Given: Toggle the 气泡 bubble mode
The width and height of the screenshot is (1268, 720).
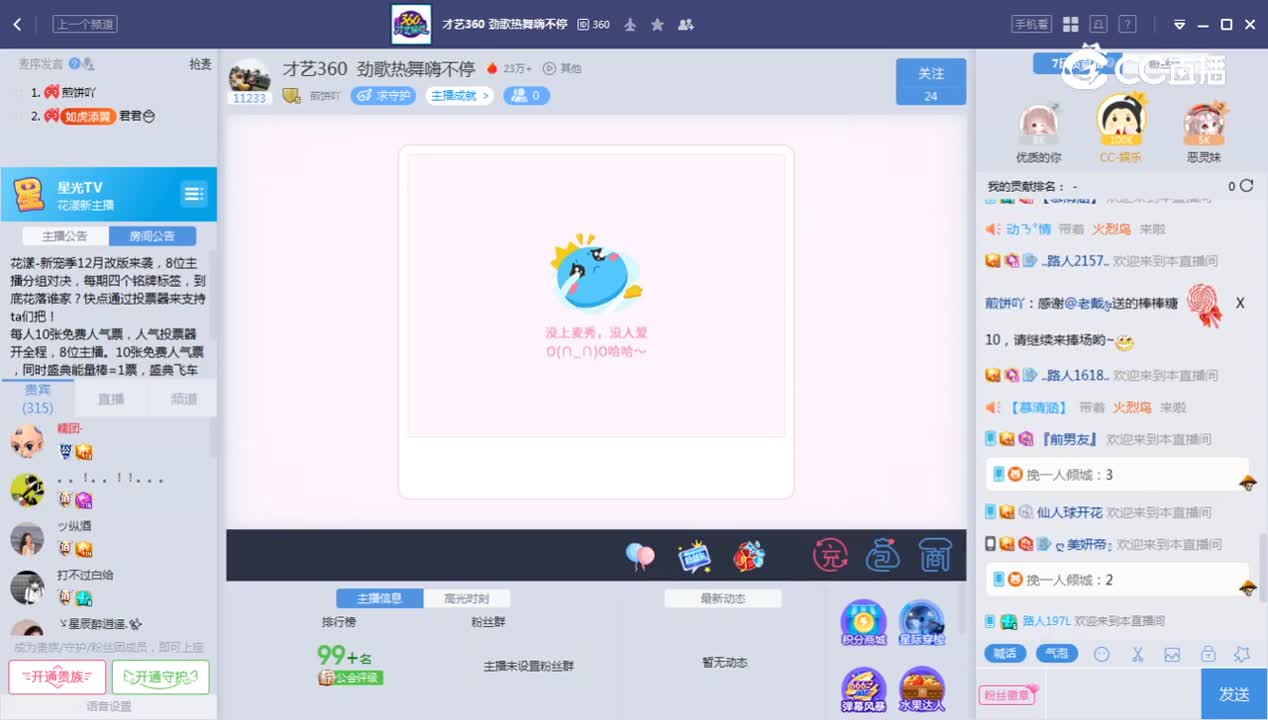Looking at the screenshot, I should [1056, 654].
